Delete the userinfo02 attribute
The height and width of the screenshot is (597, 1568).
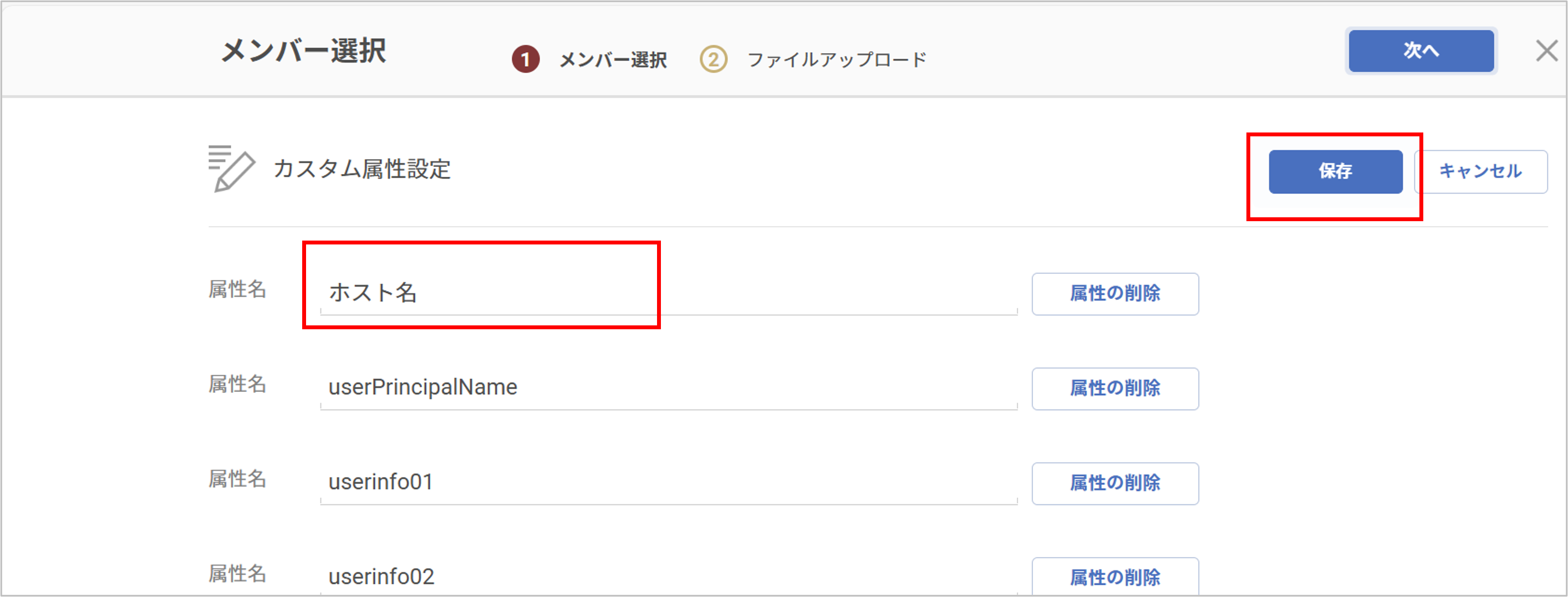click(x=1114, y=577)
